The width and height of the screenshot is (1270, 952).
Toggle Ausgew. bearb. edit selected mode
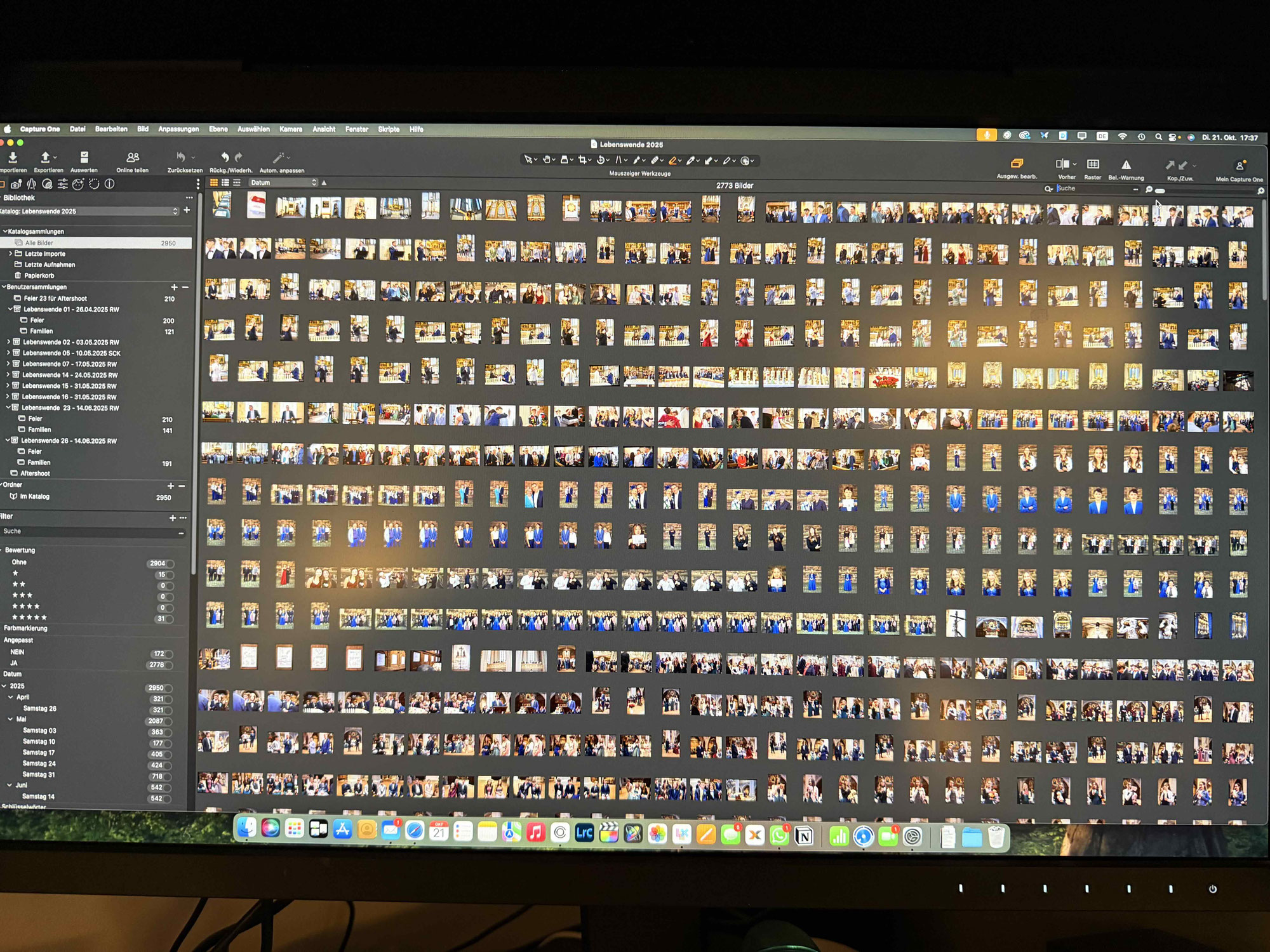(x=1016, y=164)
